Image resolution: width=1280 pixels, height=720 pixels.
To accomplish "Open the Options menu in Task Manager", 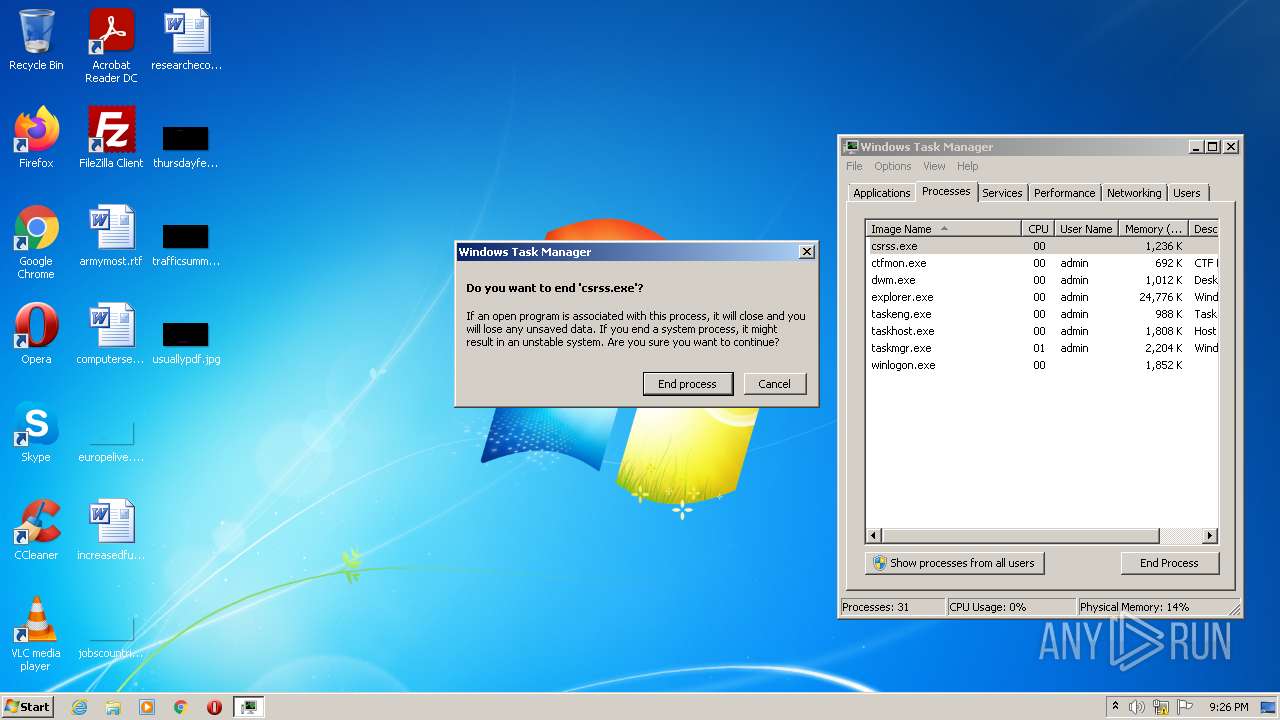I will 892,166.
